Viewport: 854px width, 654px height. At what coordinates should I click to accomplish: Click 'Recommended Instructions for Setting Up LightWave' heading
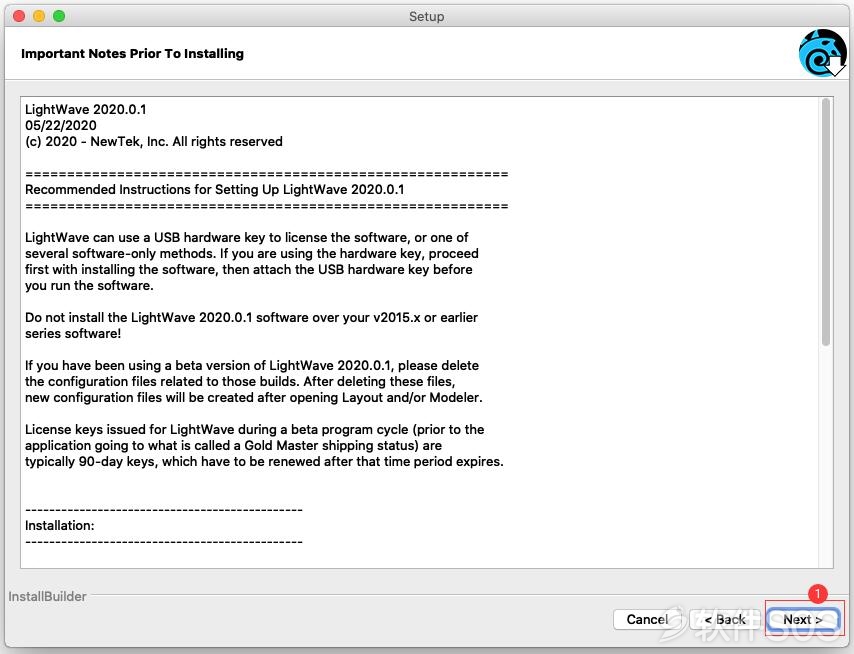click(x=215, y=190)
